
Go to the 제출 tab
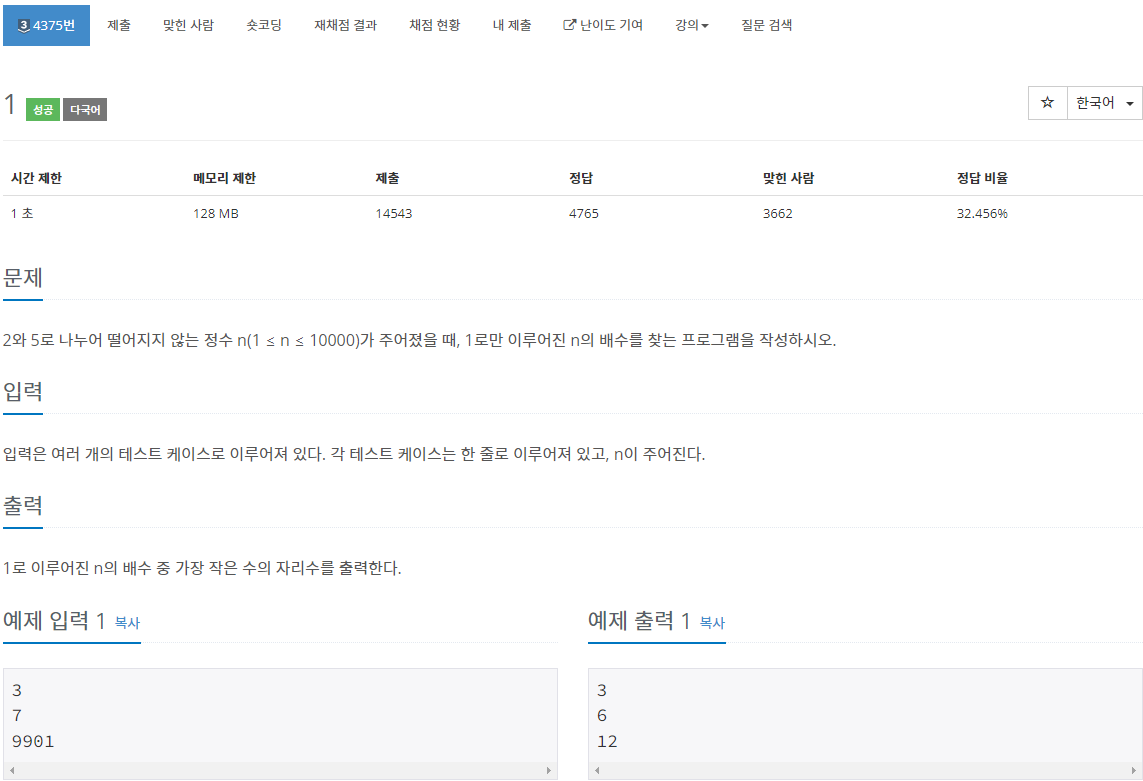pos(119,26)
